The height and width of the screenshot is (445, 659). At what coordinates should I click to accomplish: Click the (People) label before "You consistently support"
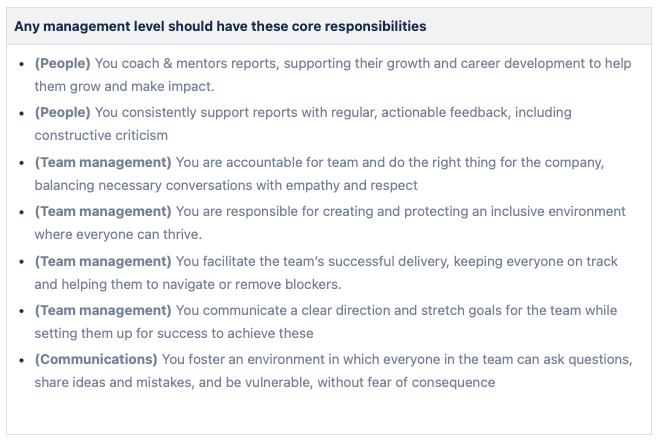(x=62, y=112)
